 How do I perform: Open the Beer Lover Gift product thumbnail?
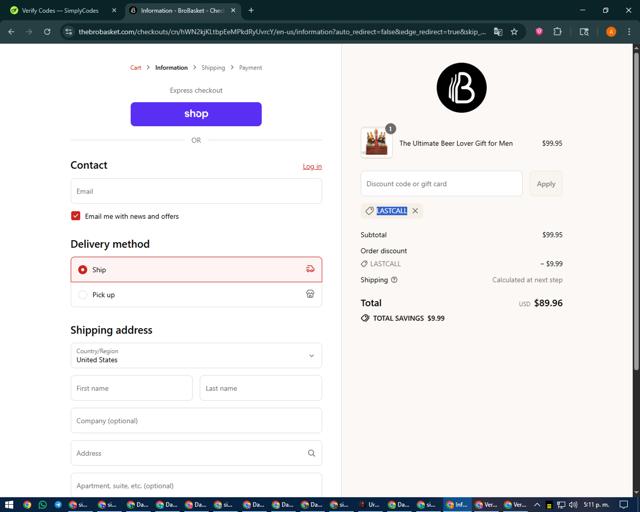(376, 143)
